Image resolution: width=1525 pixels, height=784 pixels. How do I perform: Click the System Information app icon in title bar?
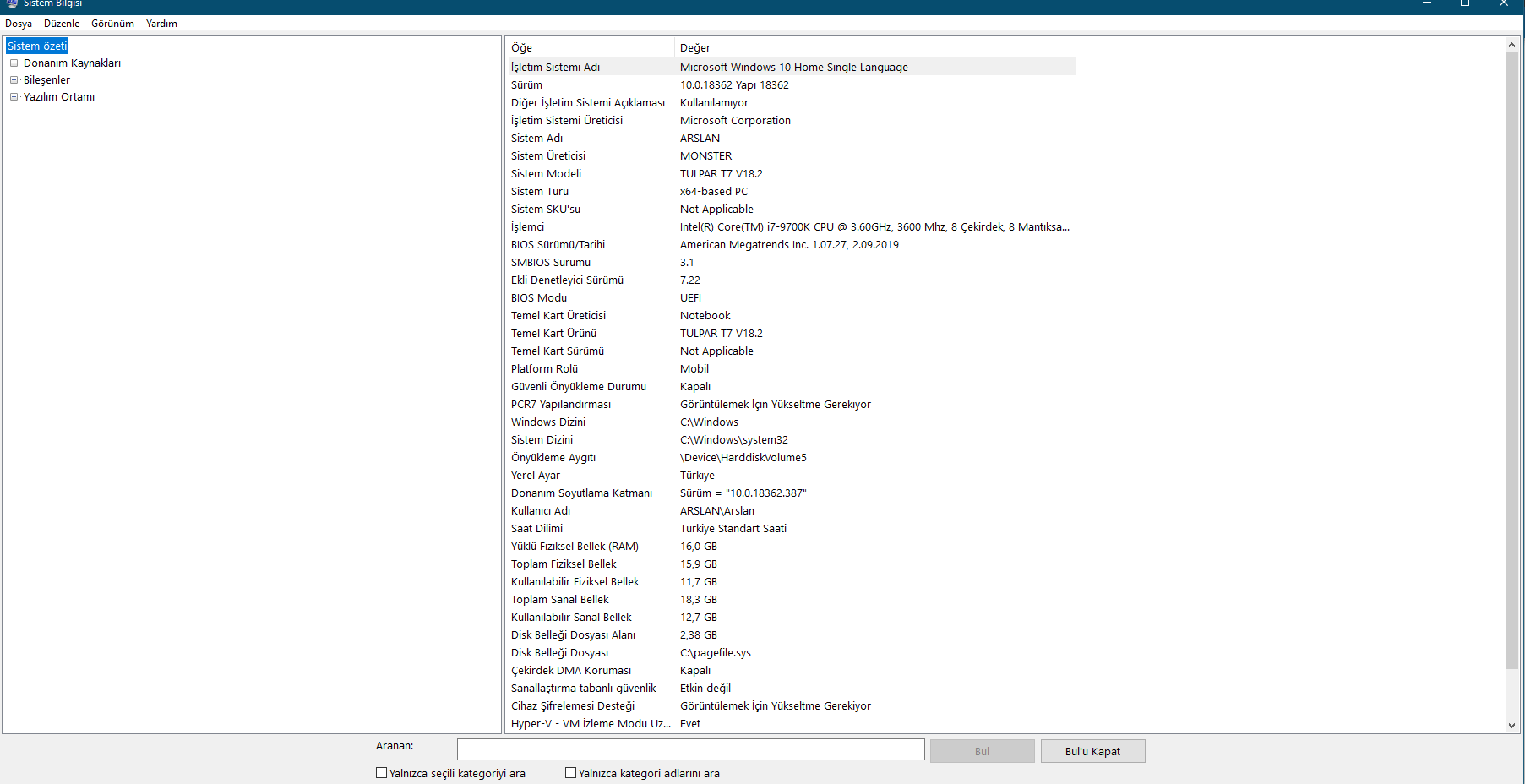[x=12, y=3]
